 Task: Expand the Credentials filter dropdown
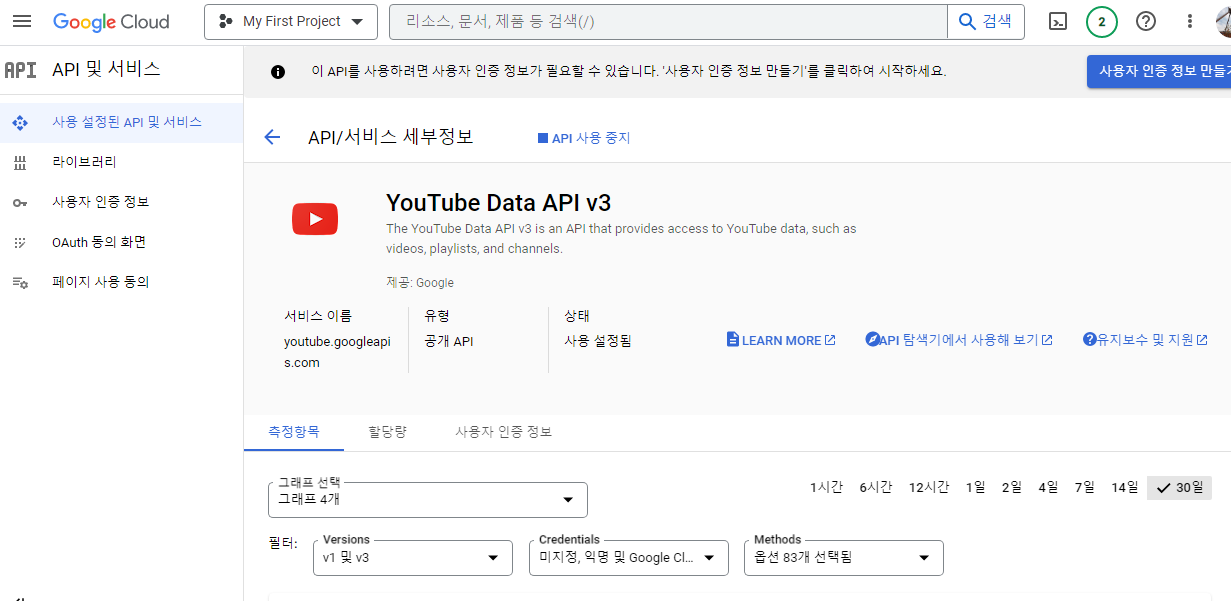click(628, 557)
